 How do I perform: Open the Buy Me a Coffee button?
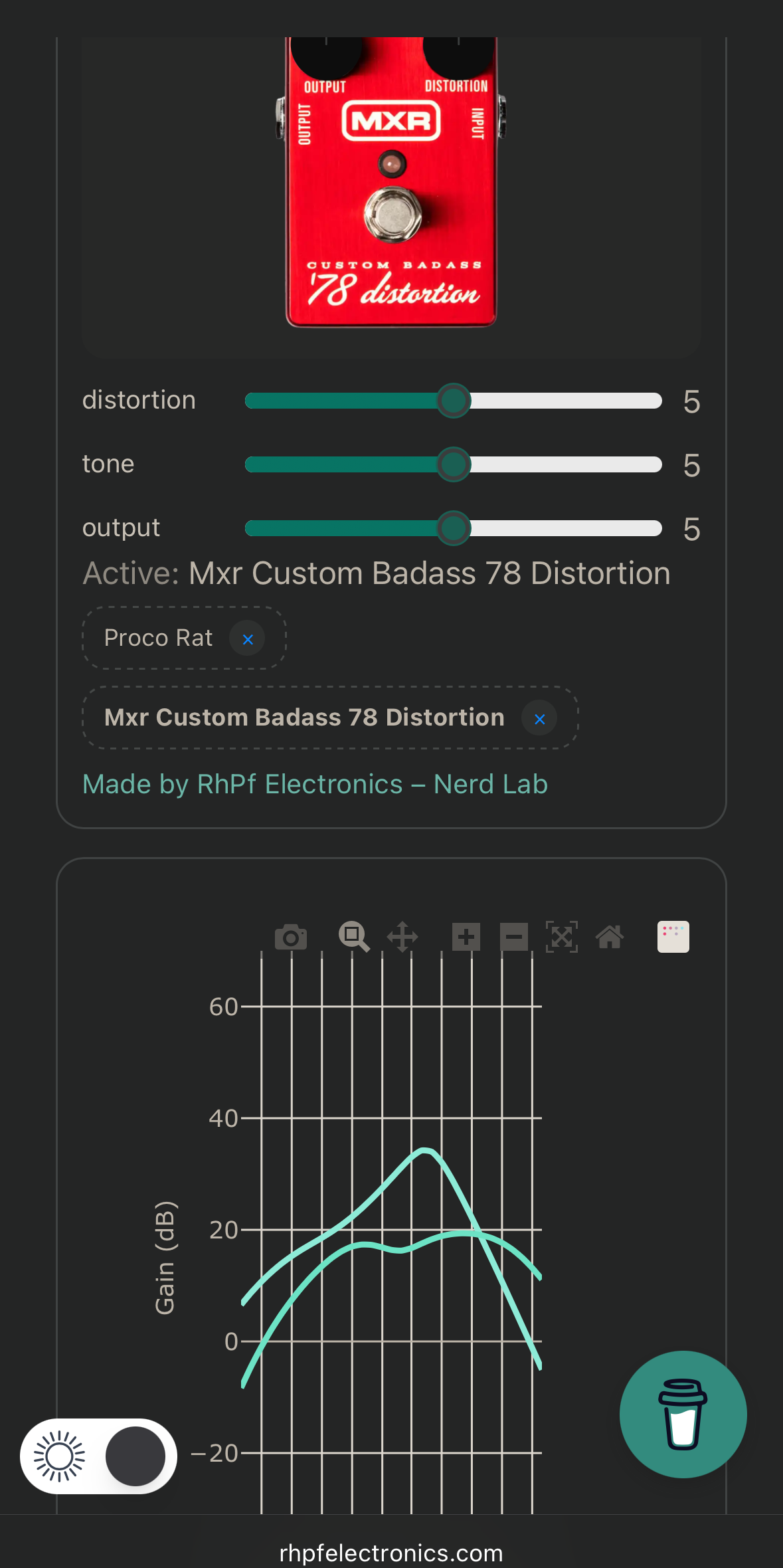[683, 1415]
